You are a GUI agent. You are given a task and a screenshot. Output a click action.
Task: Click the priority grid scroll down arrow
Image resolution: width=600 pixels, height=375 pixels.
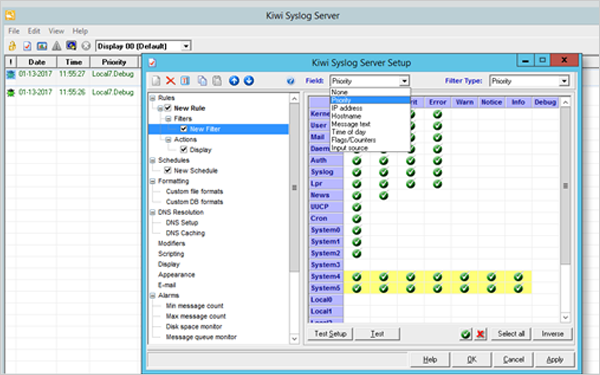pyautogui.click(x=565, y=317)
